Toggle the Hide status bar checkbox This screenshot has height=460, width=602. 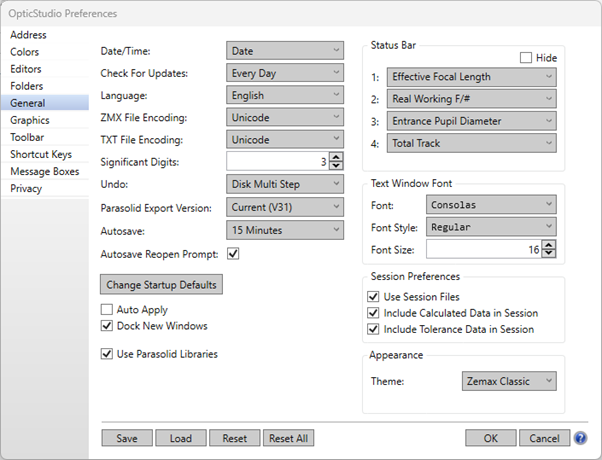coord(526,58)
